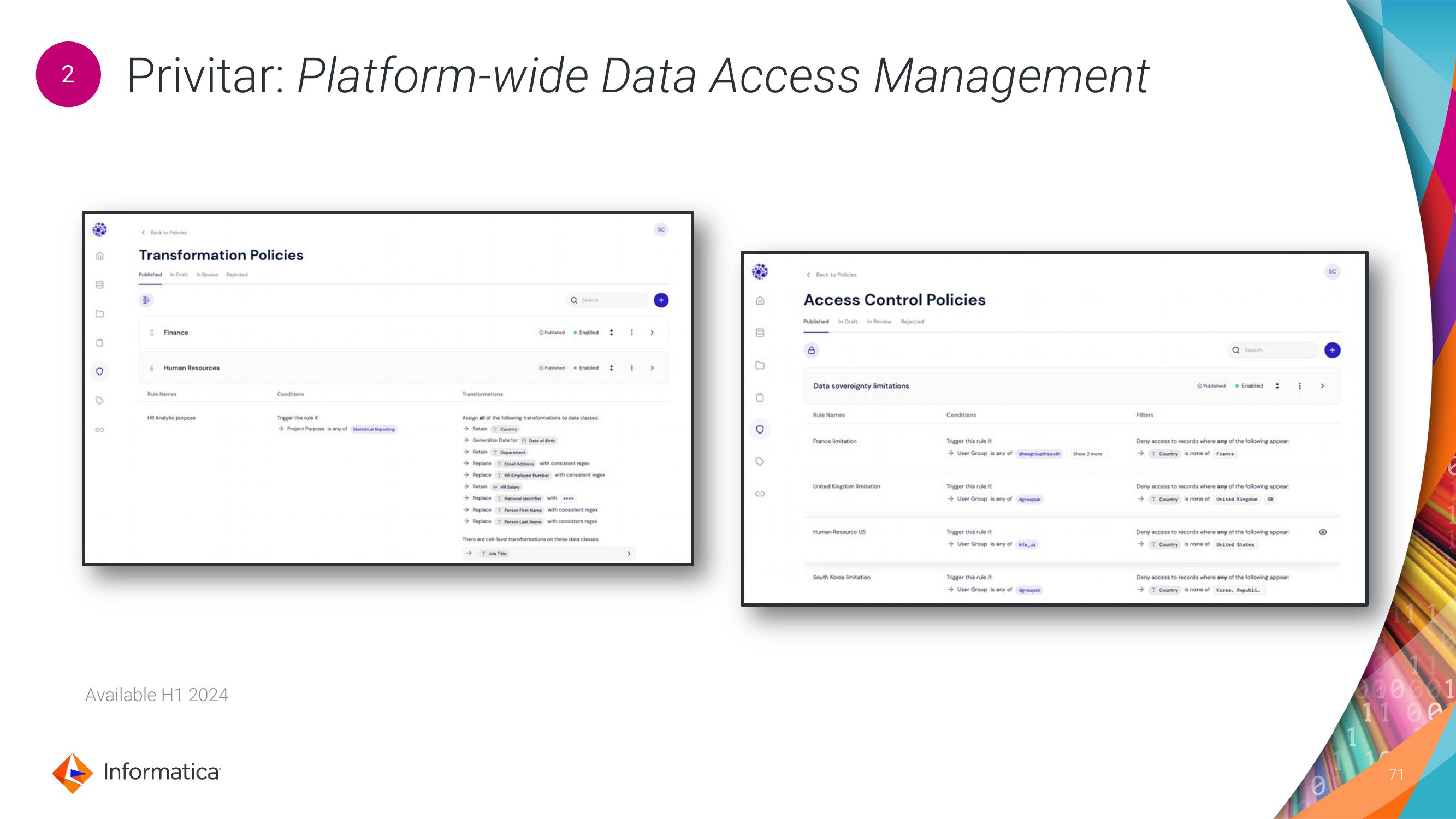The image size is (1456, 819).
Task: Click lock icon below Access Control Policies tabs
Action: [x=812, y=351]
